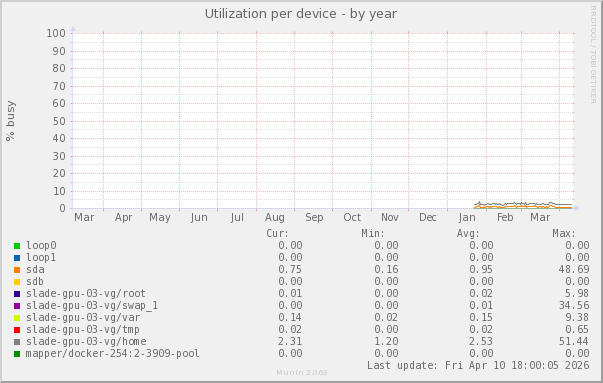Click home current value 2.31
The height and width of the screenshot is (383, 603).
290,341
